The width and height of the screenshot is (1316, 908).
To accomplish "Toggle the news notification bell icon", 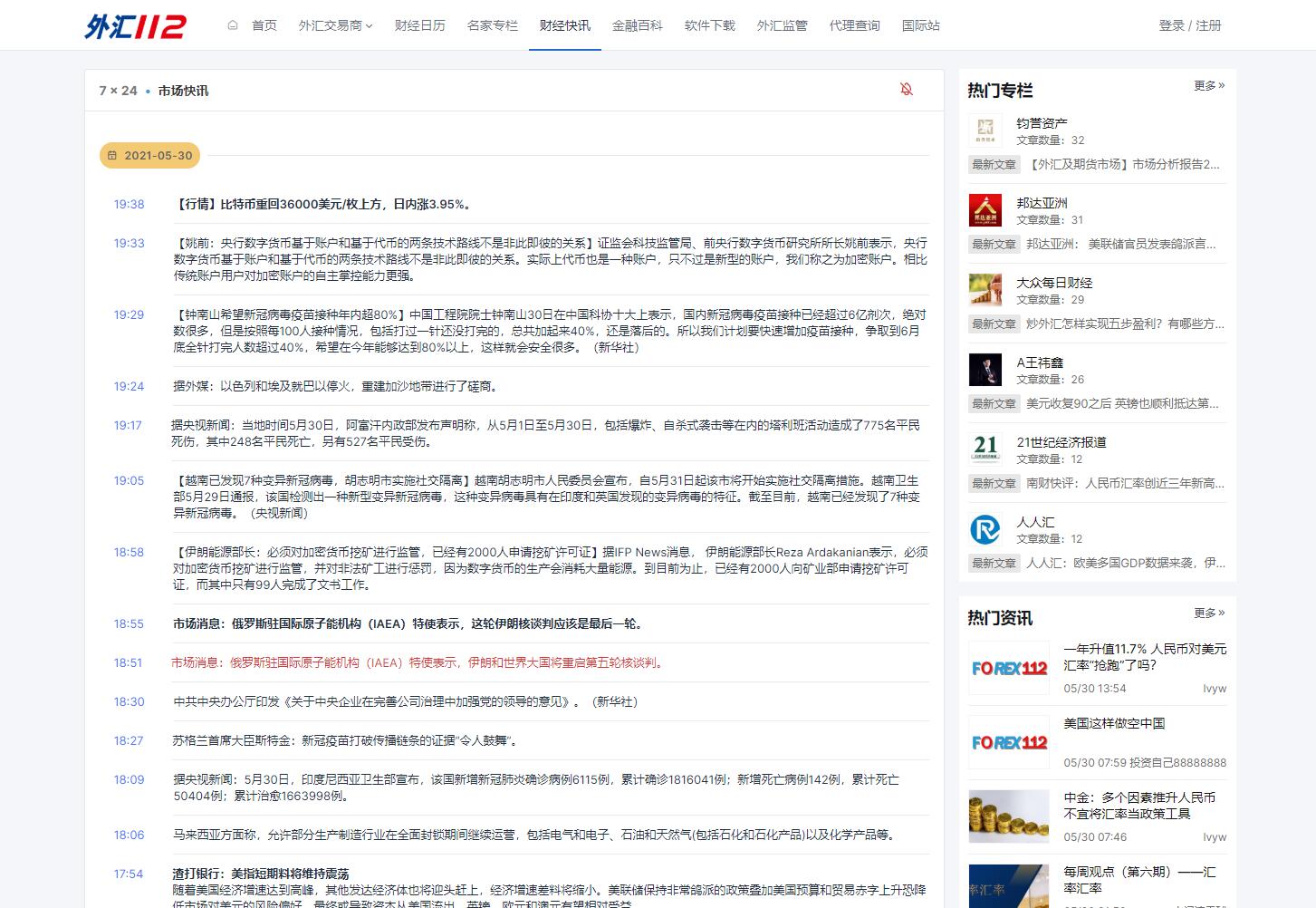I will [906, 89].
